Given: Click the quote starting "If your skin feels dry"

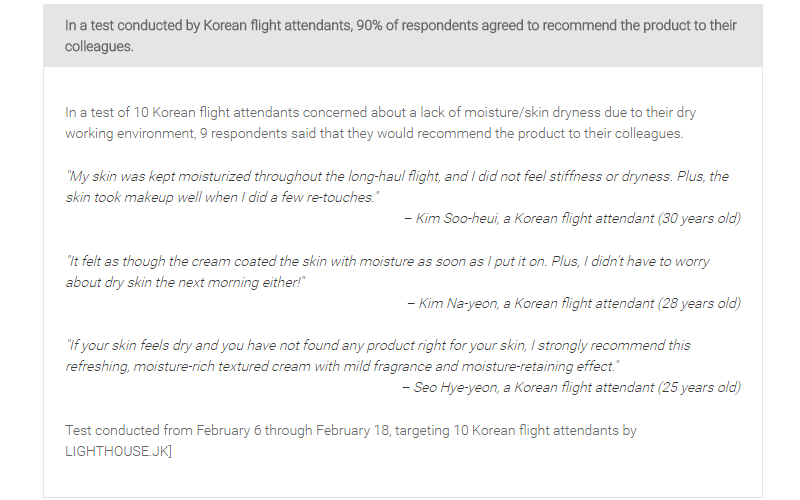Looking at the screenshot, I should point(378,355).
